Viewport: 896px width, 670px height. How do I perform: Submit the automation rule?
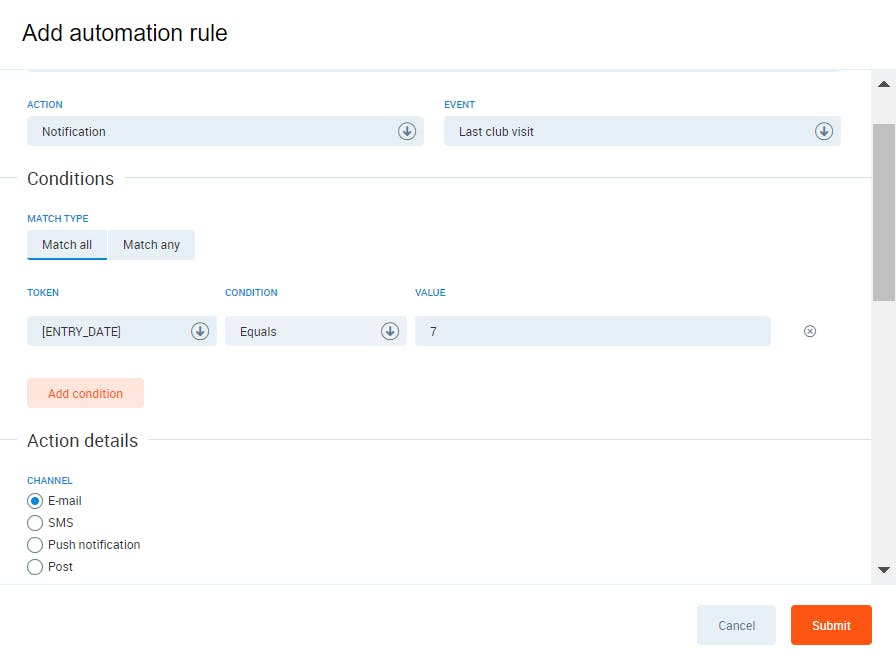[x=831, y=625]
